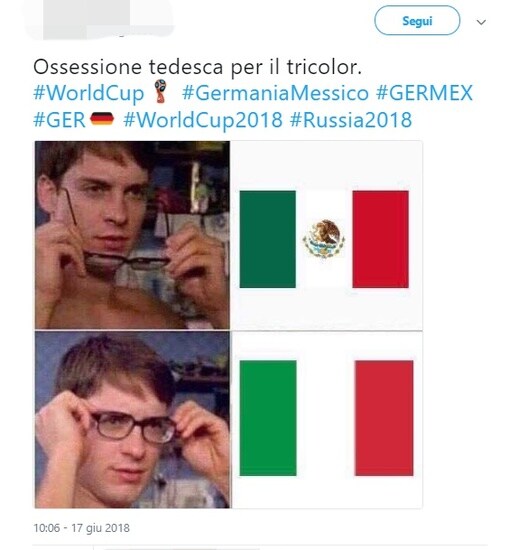The width and height of the screenshot is (519, 550).
Task: Click the Segui follow button
Action: click(x=417, y=20)
